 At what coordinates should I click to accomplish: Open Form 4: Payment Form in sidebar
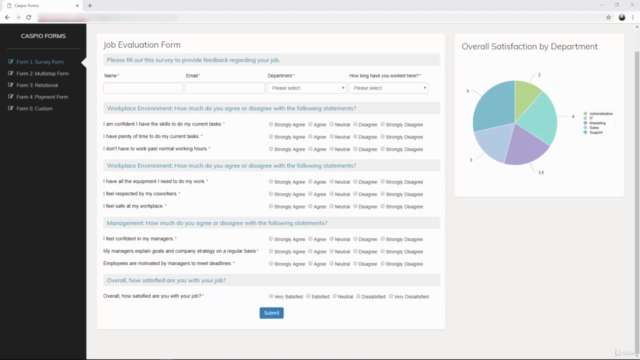[42, 97]
